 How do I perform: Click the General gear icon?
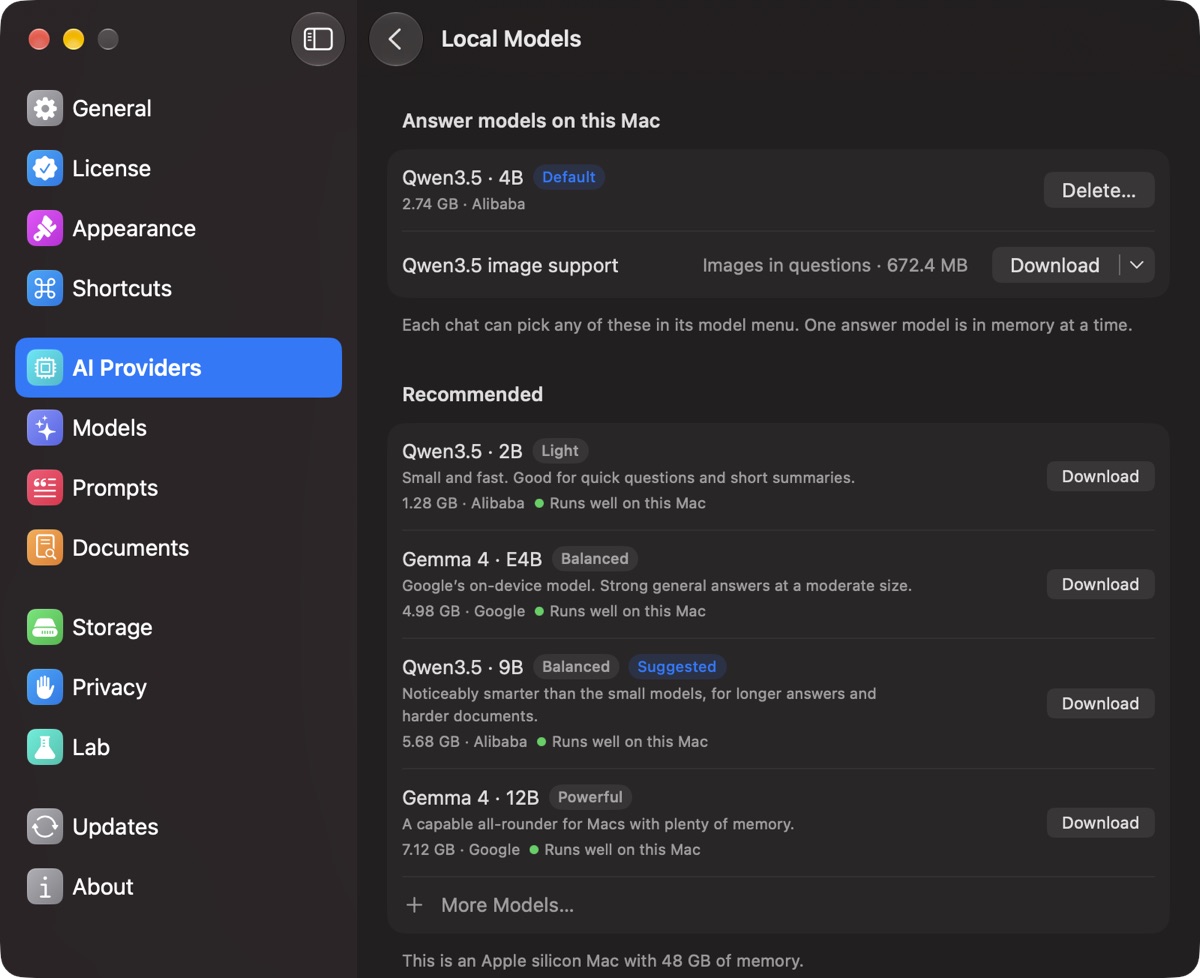[x=45, y=109]
